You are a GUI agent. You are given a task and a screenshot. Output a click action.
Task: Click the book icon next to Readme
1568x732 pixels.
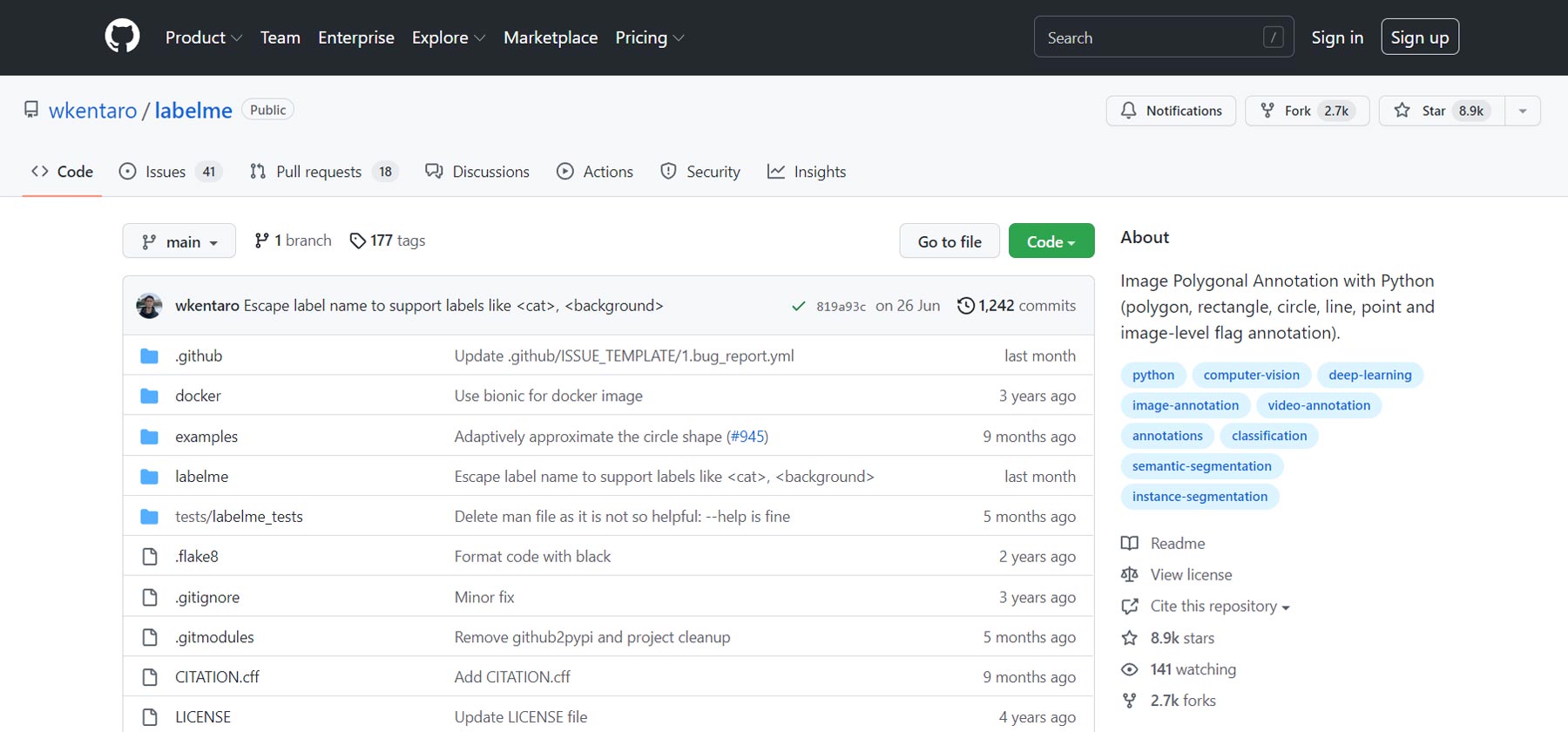pos(1130,544)
